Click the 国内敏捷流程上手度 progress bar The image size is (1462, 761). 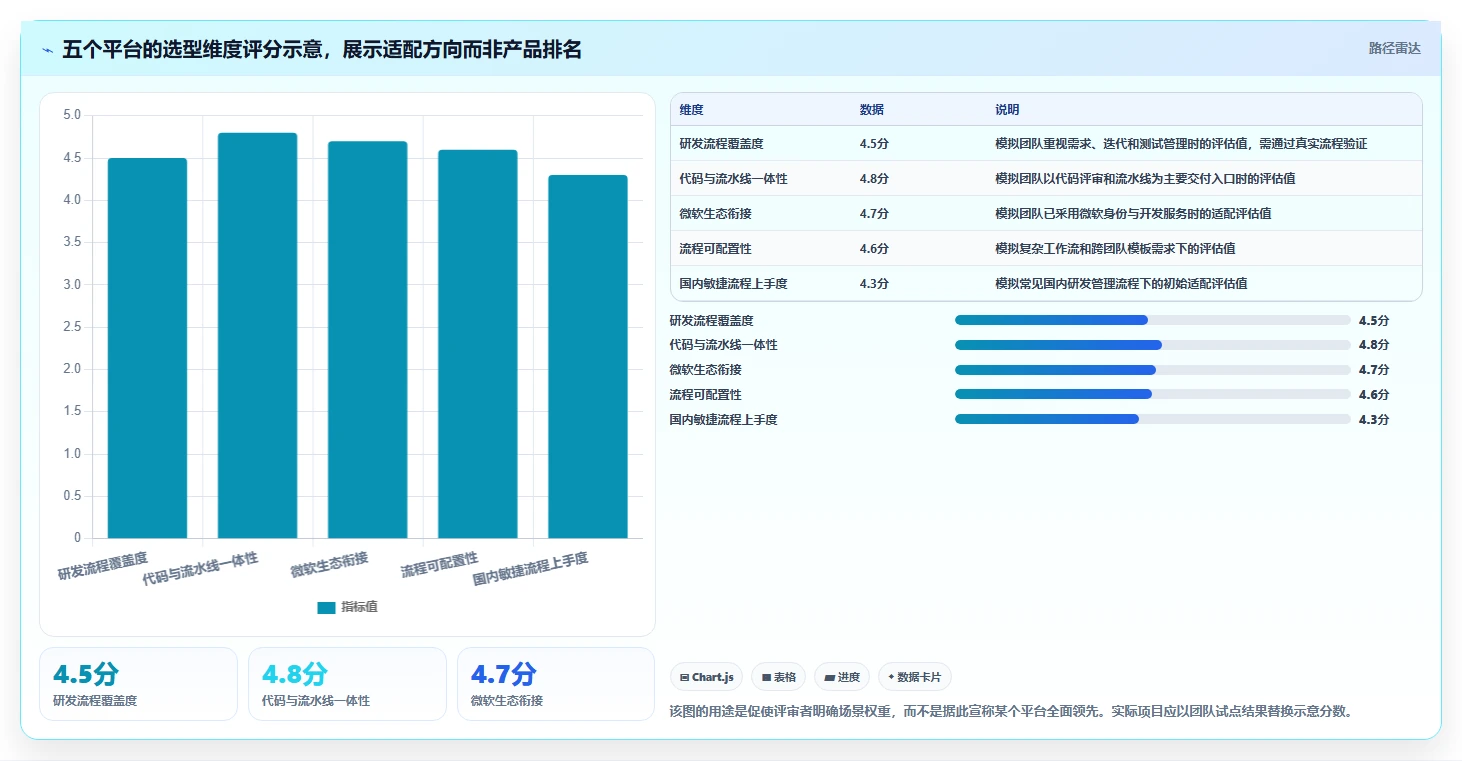[1152, 419]
